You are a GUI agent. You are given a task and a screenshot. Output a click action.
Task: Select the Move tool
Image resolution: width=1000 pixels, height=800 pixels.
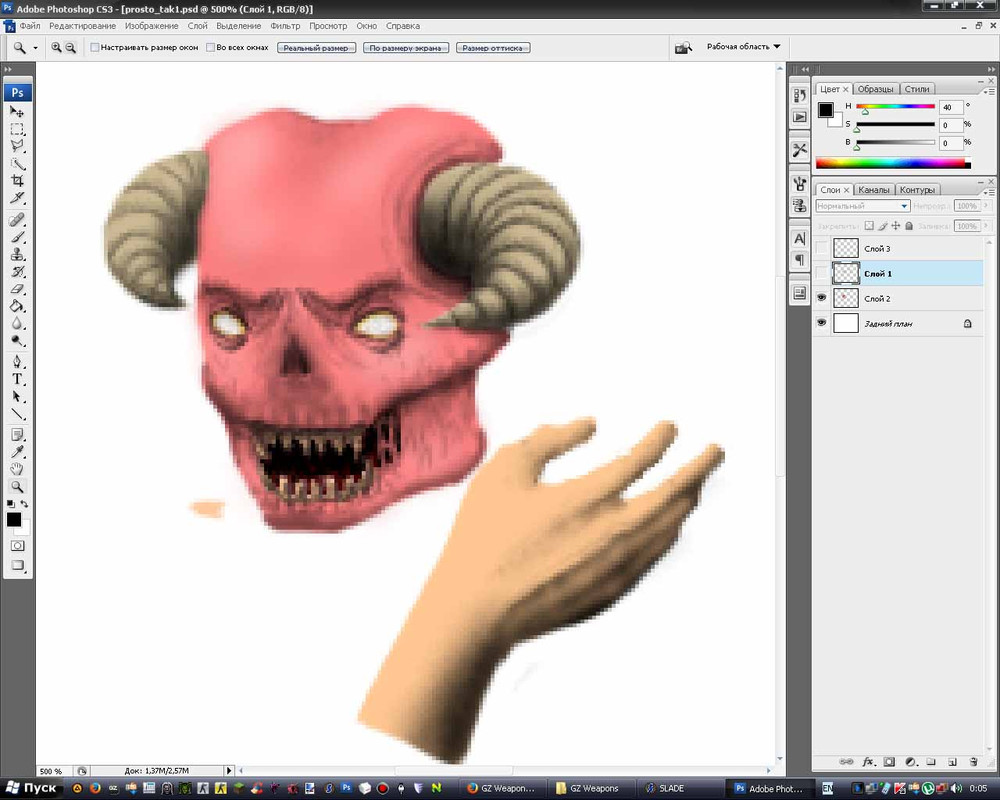point(17,112)
